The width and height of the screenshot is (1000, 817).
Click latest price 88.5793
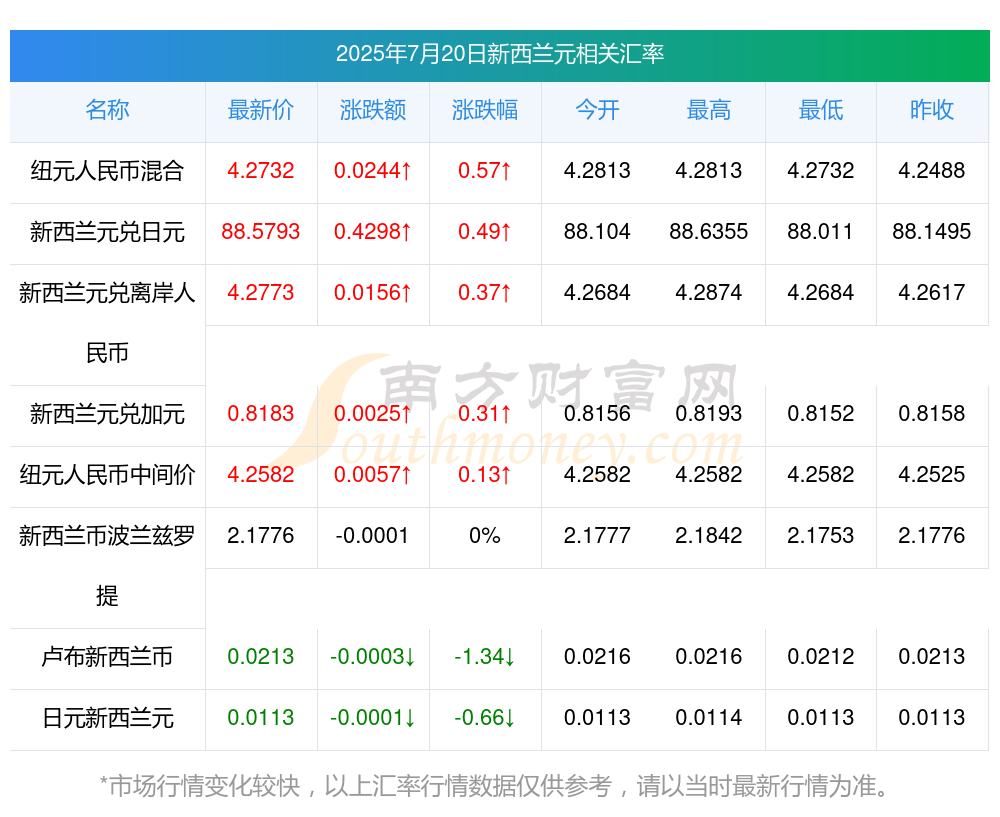click(261, 232)
